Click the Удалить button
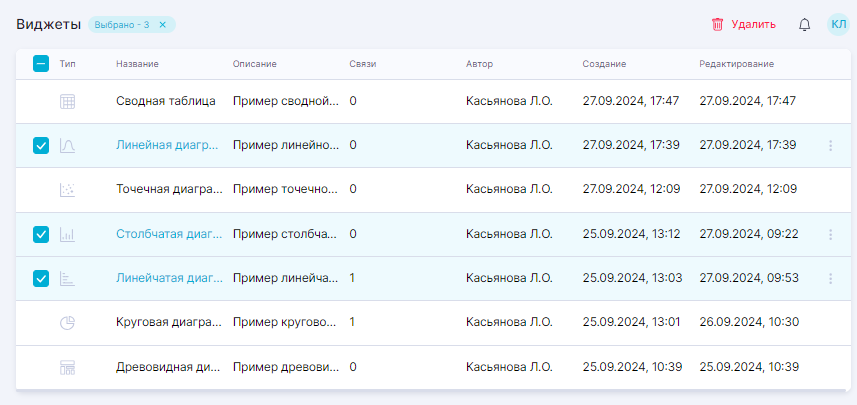 pyautogui.click(x=743, y=25)
